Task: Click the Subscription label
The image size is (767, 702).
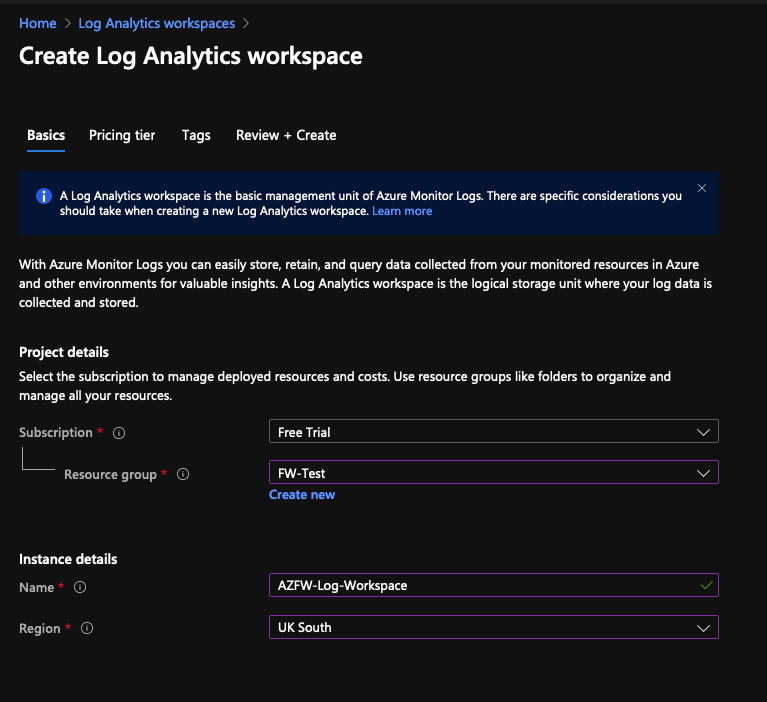Action: (x=56, y=433)
